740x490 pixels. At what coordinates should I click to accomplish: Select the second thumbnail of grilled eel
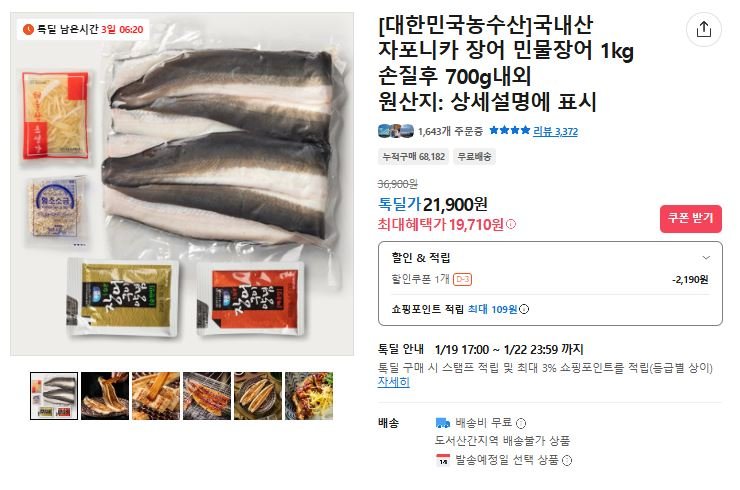pos(105,396)
